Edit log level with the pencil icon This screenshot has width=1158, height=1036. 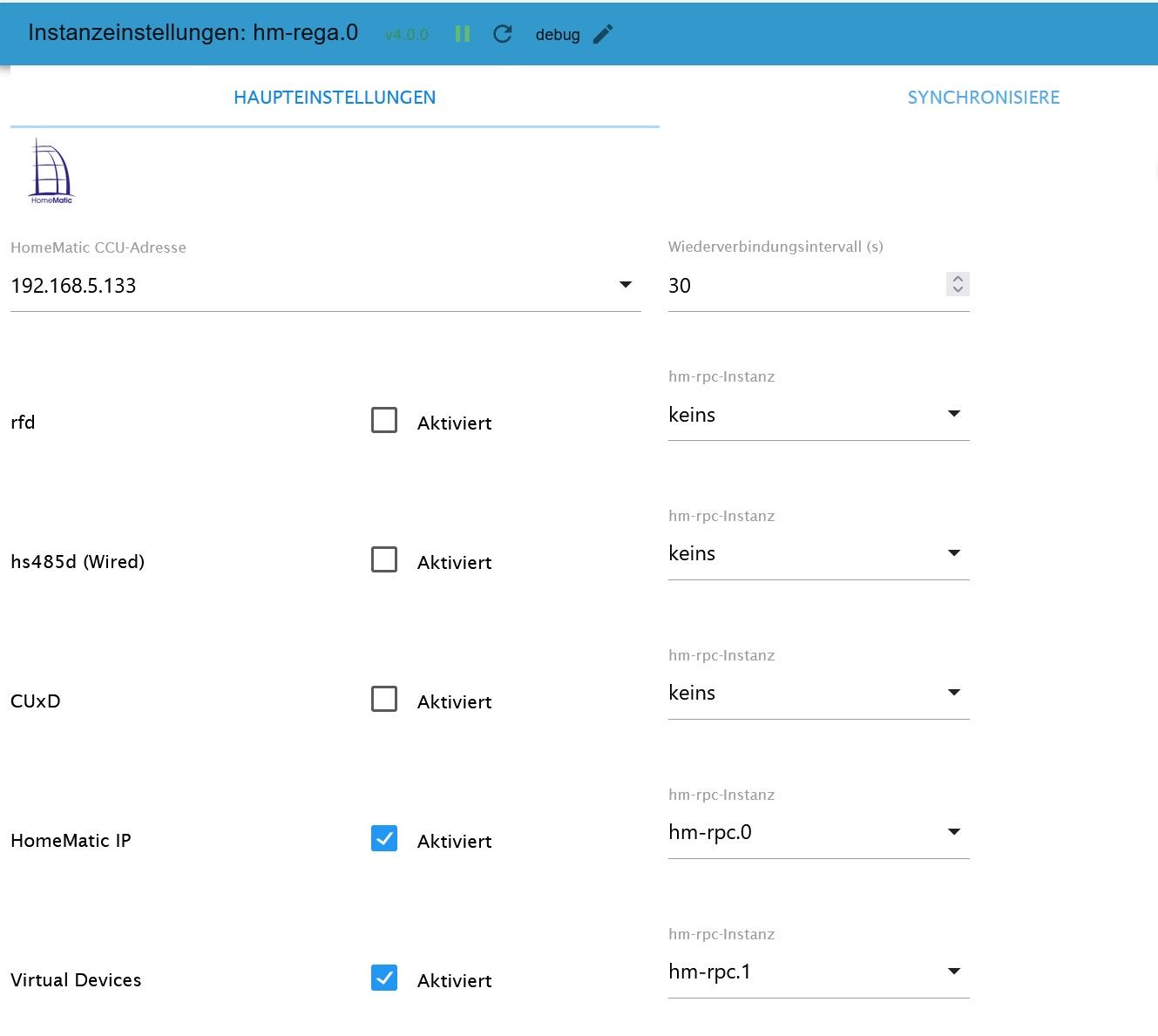pos(603,34)
